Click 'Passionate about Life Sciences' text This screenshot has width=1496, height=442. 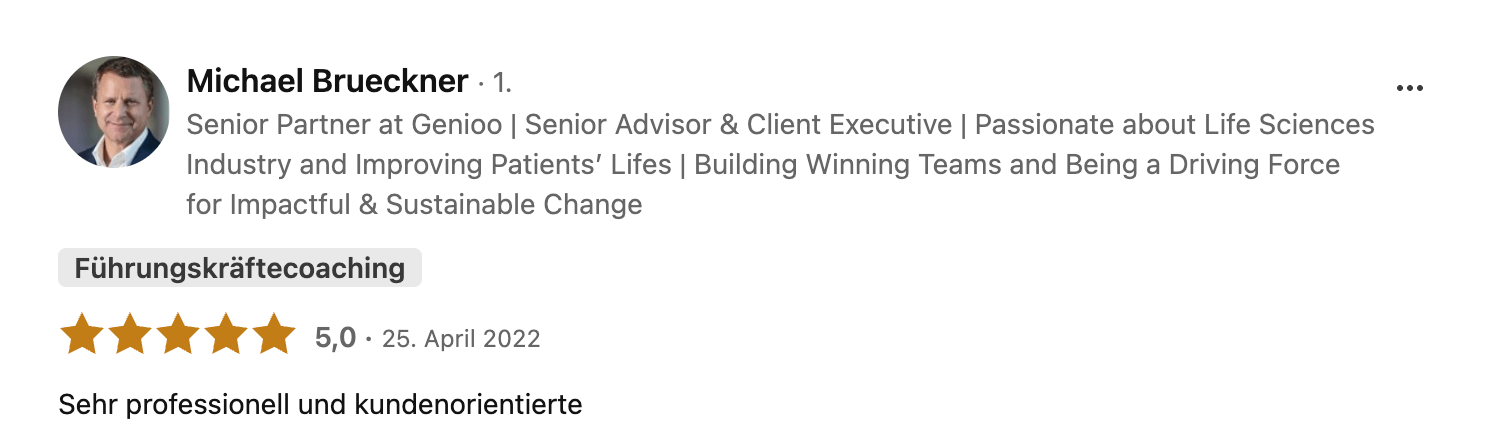1174,125
